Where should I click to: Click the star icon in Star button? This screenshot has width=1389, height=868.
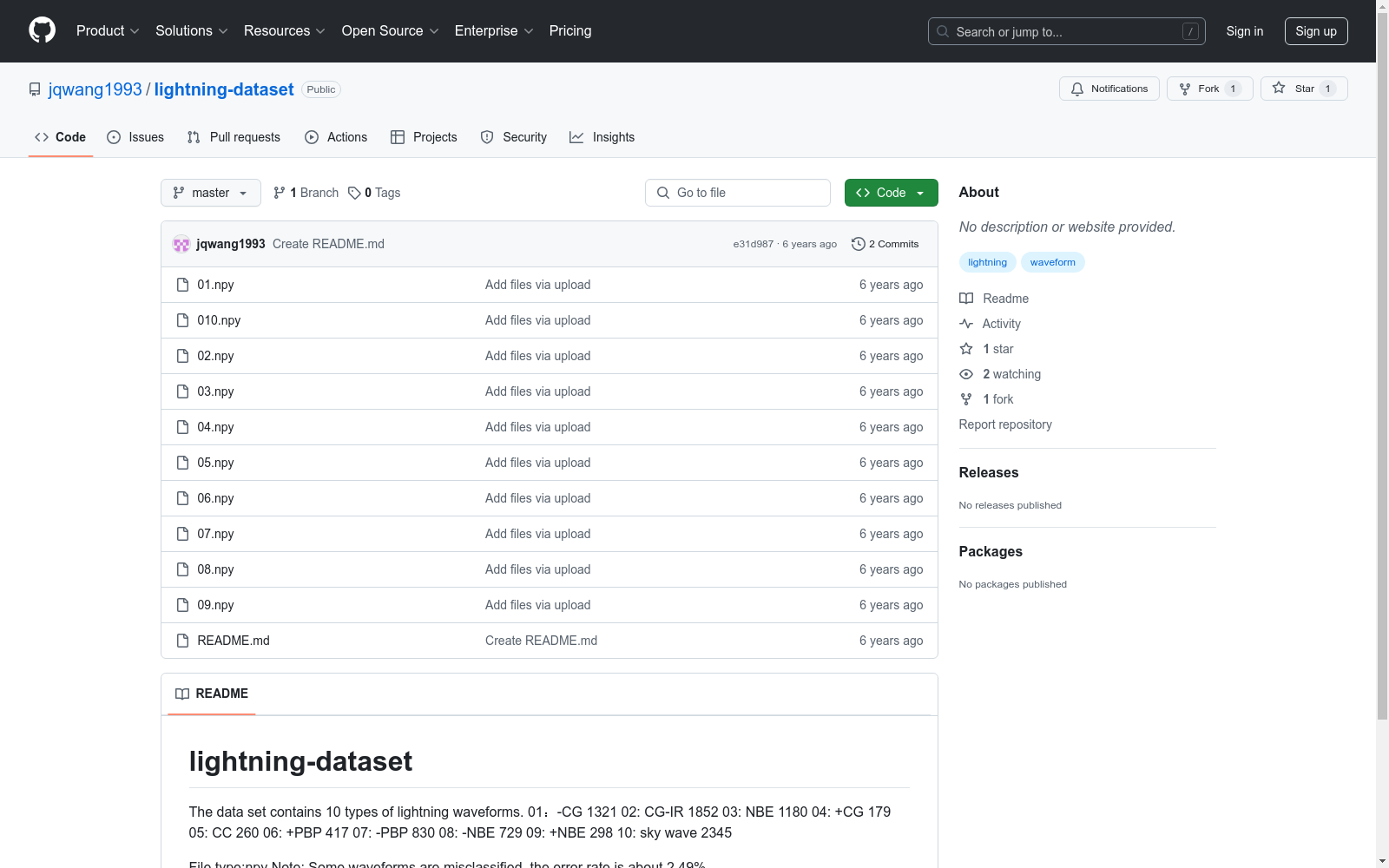pyautogui.click(x=1279, y=88)
